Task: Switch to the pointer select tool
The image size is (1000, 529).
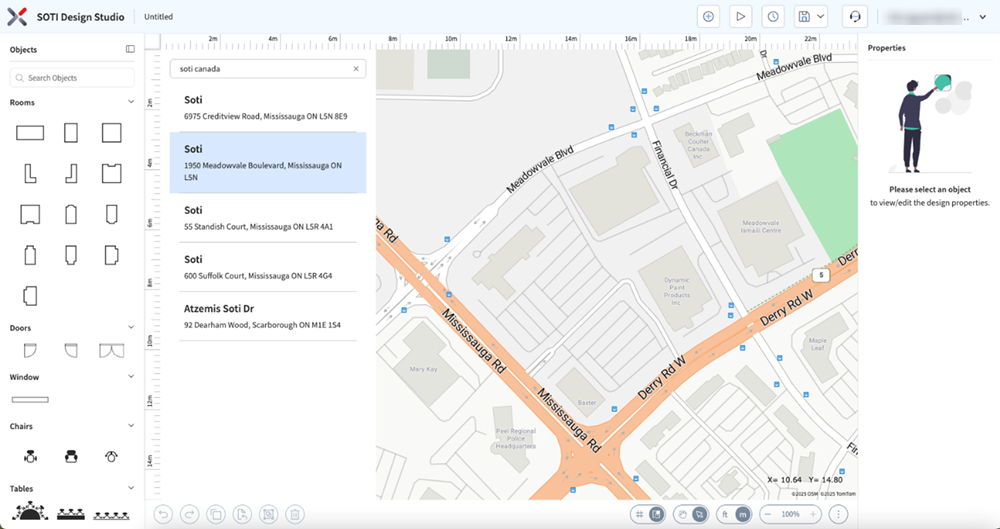Action: pyautogui.click(x=699, y=514)
